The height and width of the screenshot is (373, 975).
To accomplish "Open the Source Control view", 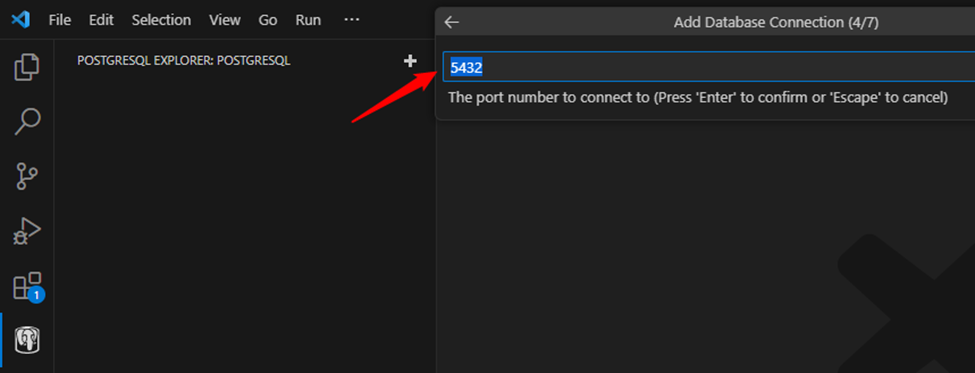I will 27,176.
